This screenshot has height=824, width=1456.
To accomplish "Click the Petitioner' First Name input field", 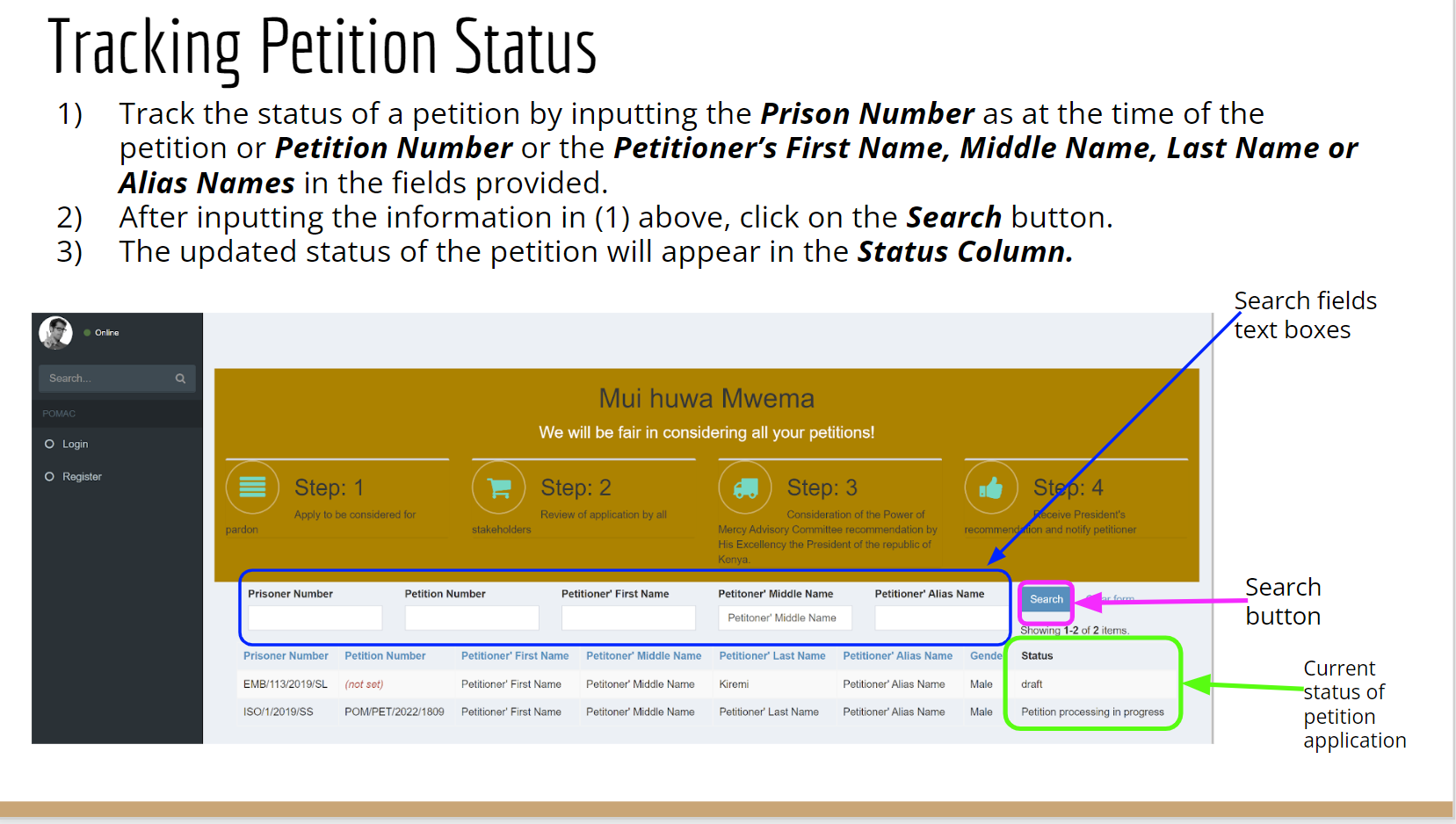I will (628, 618).
